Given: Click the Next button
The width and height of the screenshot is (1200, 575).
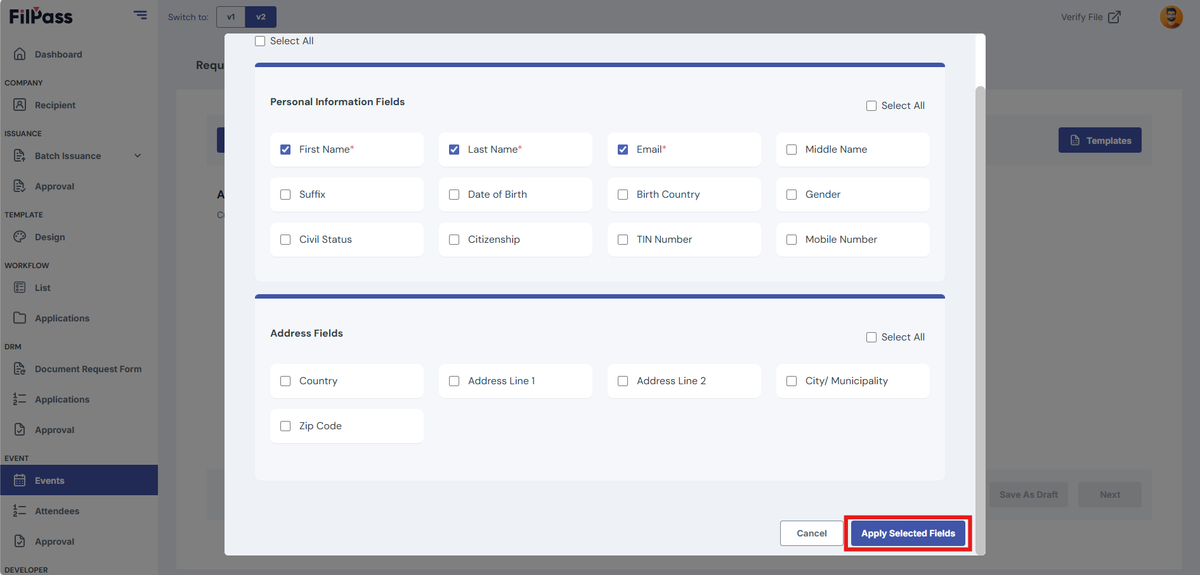Looking at the screenshot, I should [x=1110, y=494].
